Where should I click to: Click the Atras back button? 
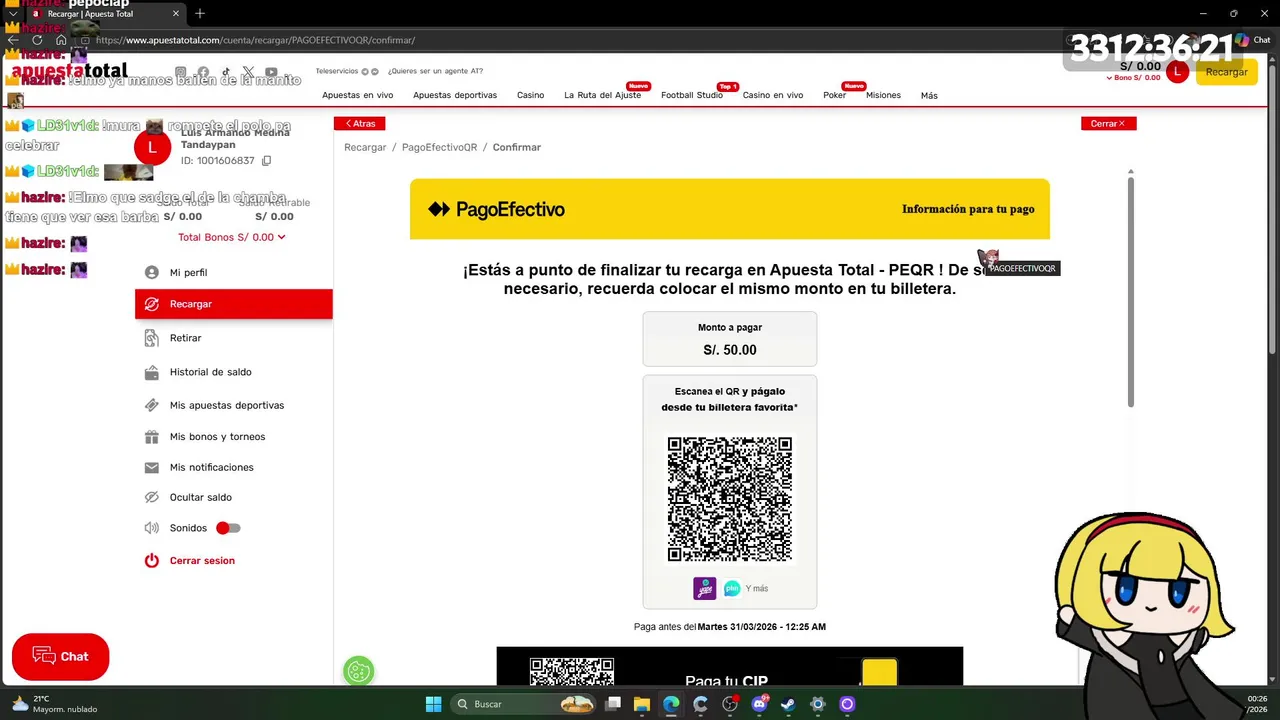[x=360, y=124]
